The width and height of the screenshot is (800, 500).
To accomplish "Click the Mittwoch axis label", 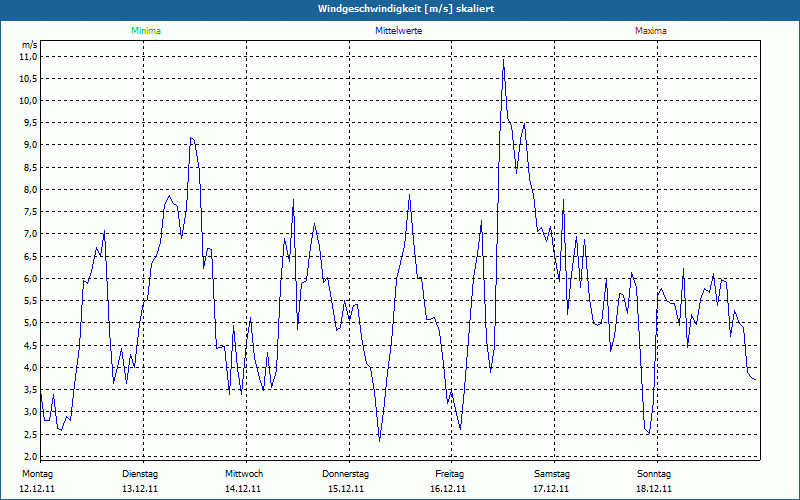I will 244,474.
